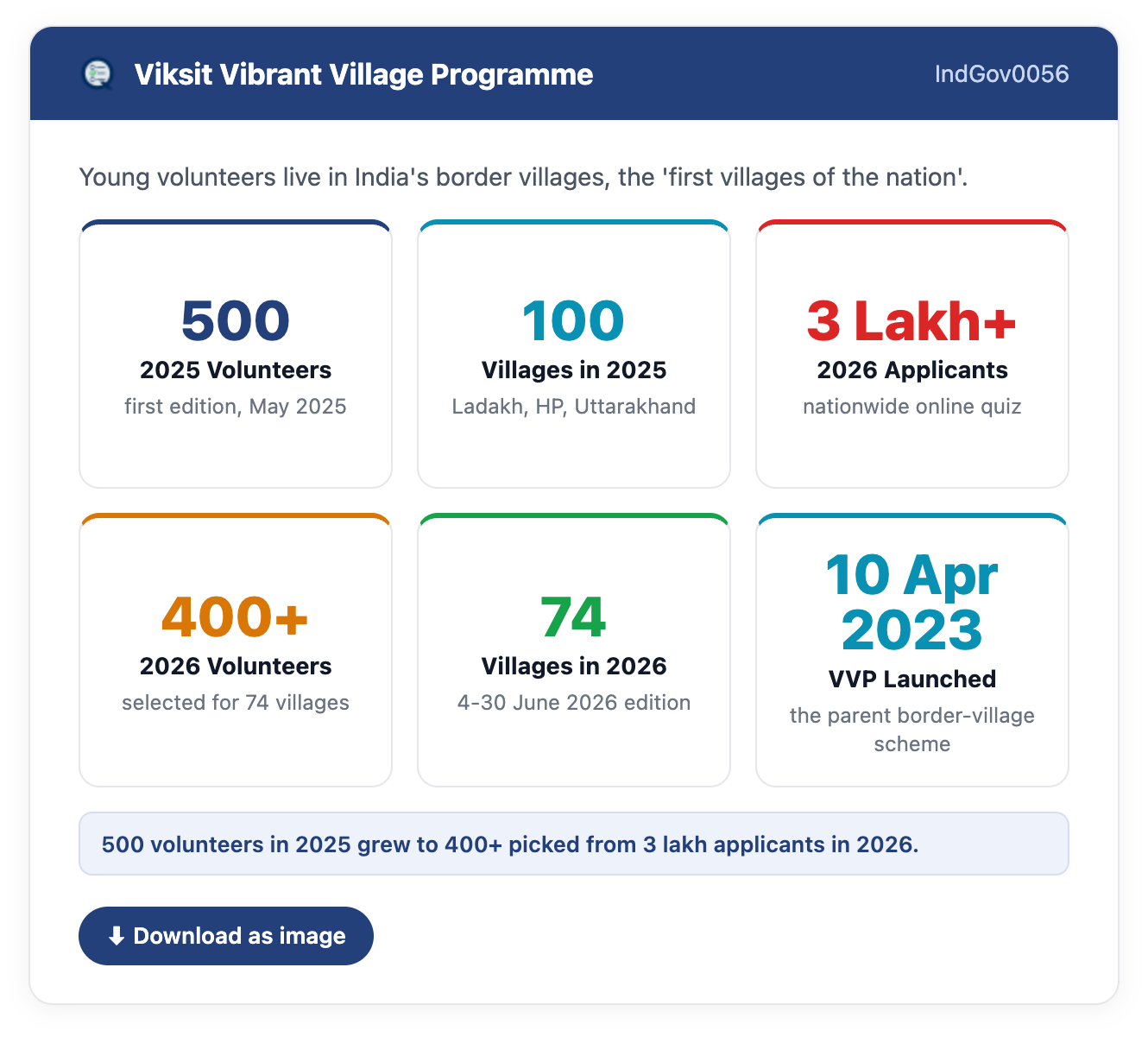This screenshot has height=1037, width=1148.
Task: Click the 500 2025 Volunteers card
Action: (x=236, y=354)
